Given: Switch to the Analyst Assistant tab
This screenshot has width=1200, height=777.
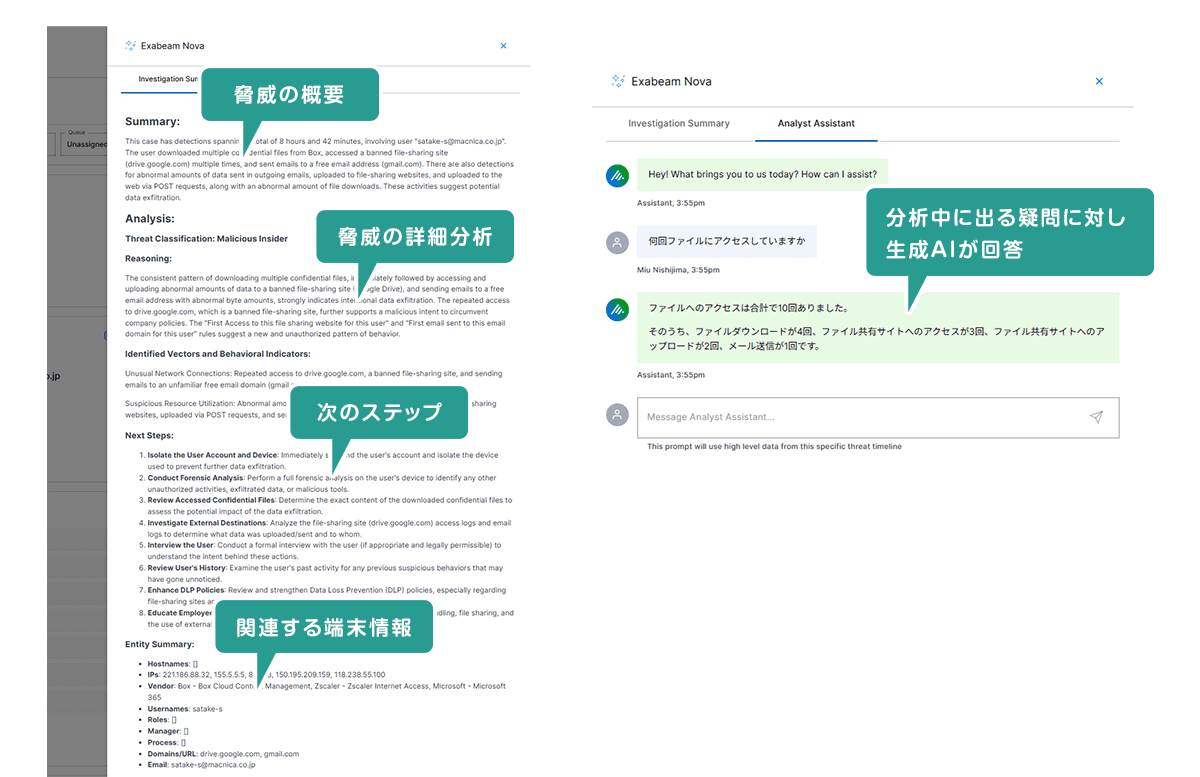Looking at the screenshot, I should tap(816, 123).
